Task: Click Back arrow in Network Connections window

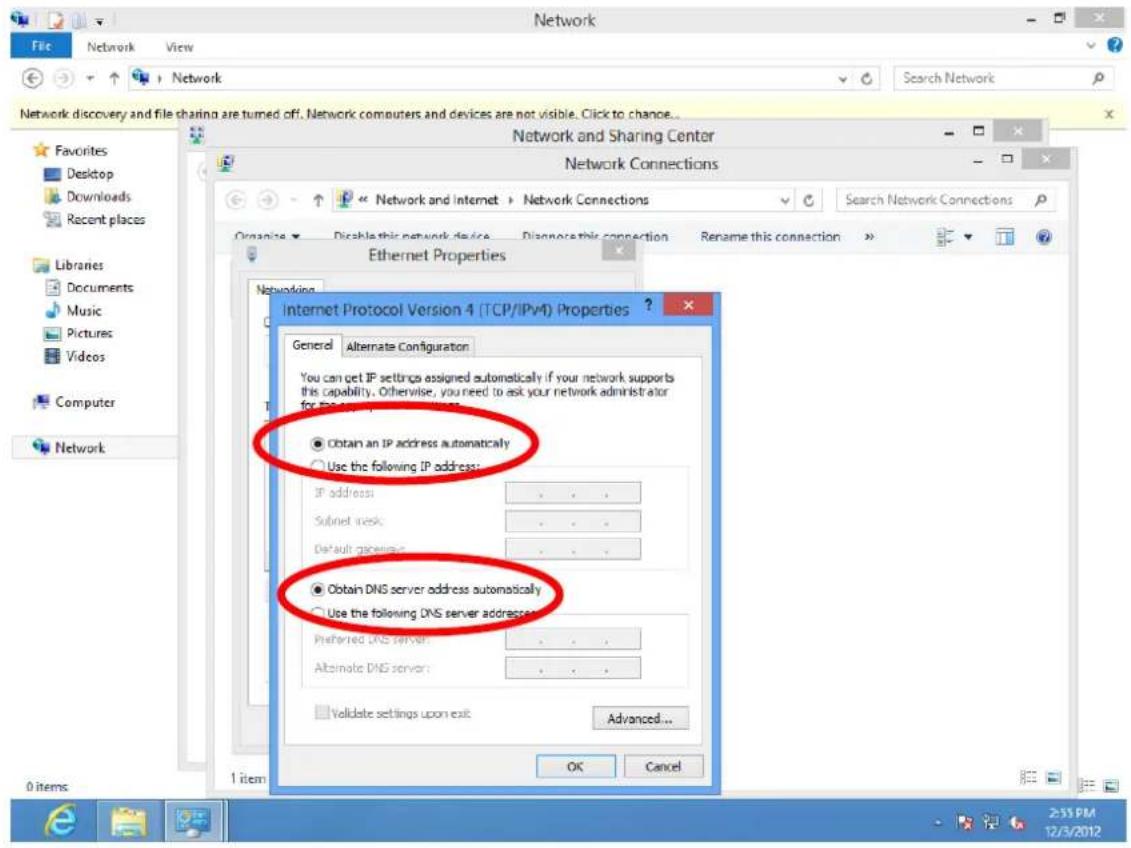Action: [x=236, y=200]
